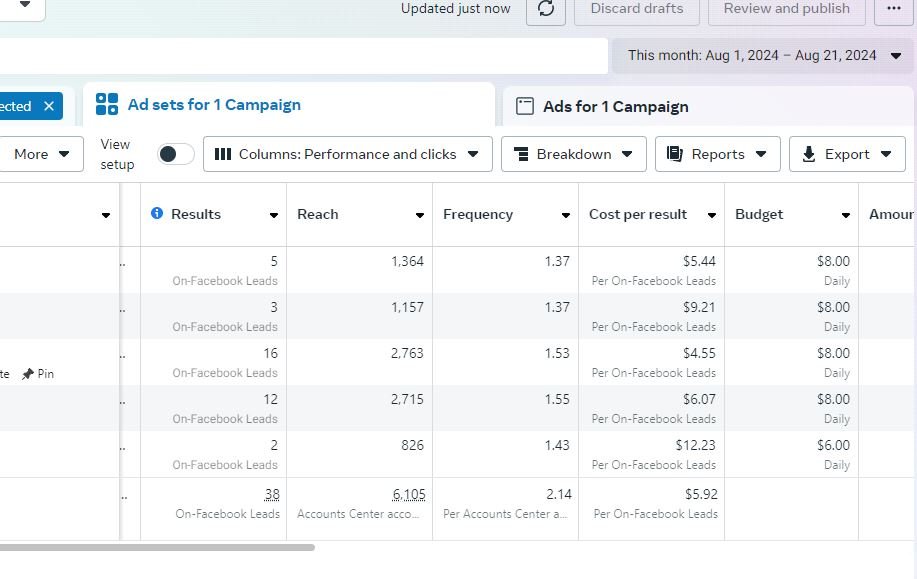The image size is (917, 579).
Task: Open the three-dots more options menu
Action: (894, 9)
